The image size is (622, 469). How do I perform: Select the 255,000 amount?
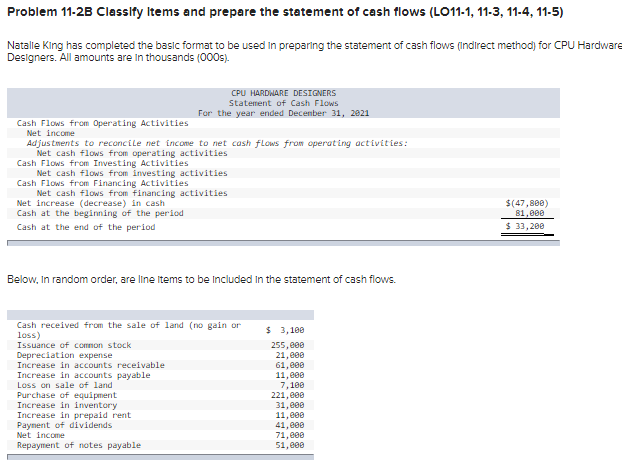(x=288, y=345)
